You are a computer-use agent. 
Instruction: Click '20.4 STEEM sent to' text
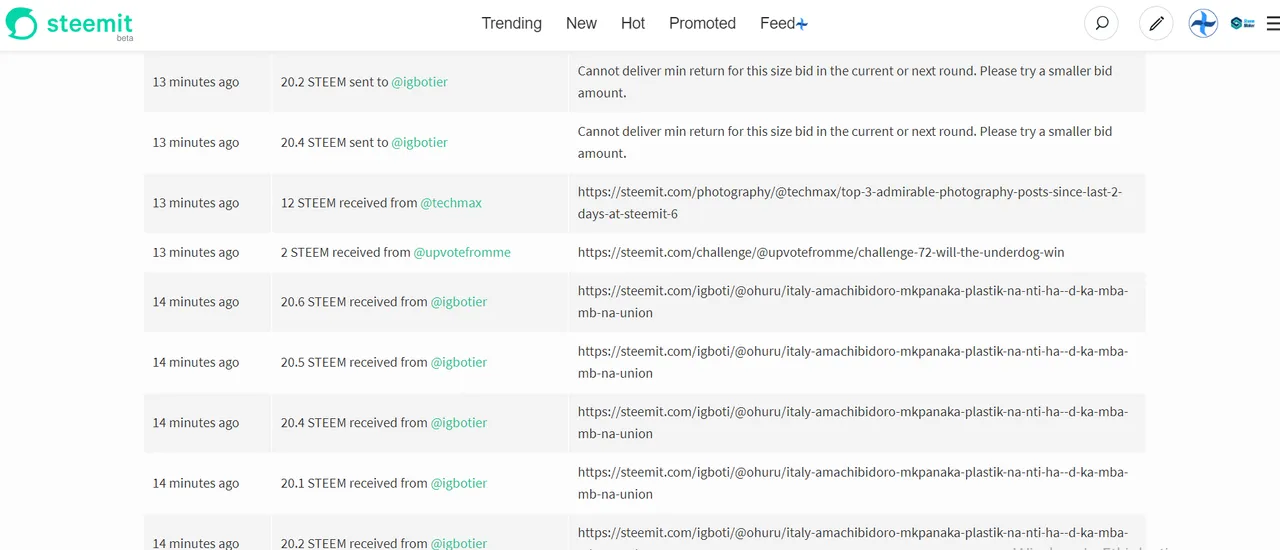point(334,142)
